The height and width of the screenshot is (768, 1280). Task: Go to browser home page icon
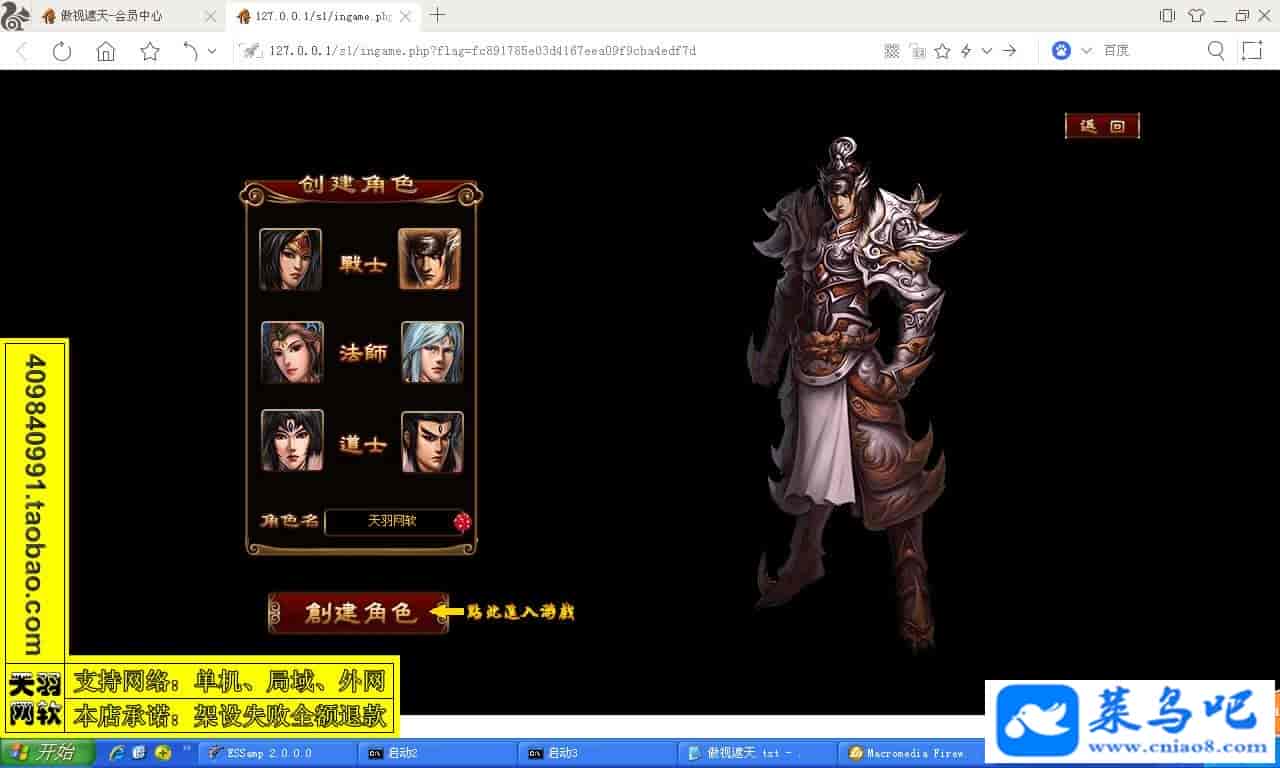point(106,51)
